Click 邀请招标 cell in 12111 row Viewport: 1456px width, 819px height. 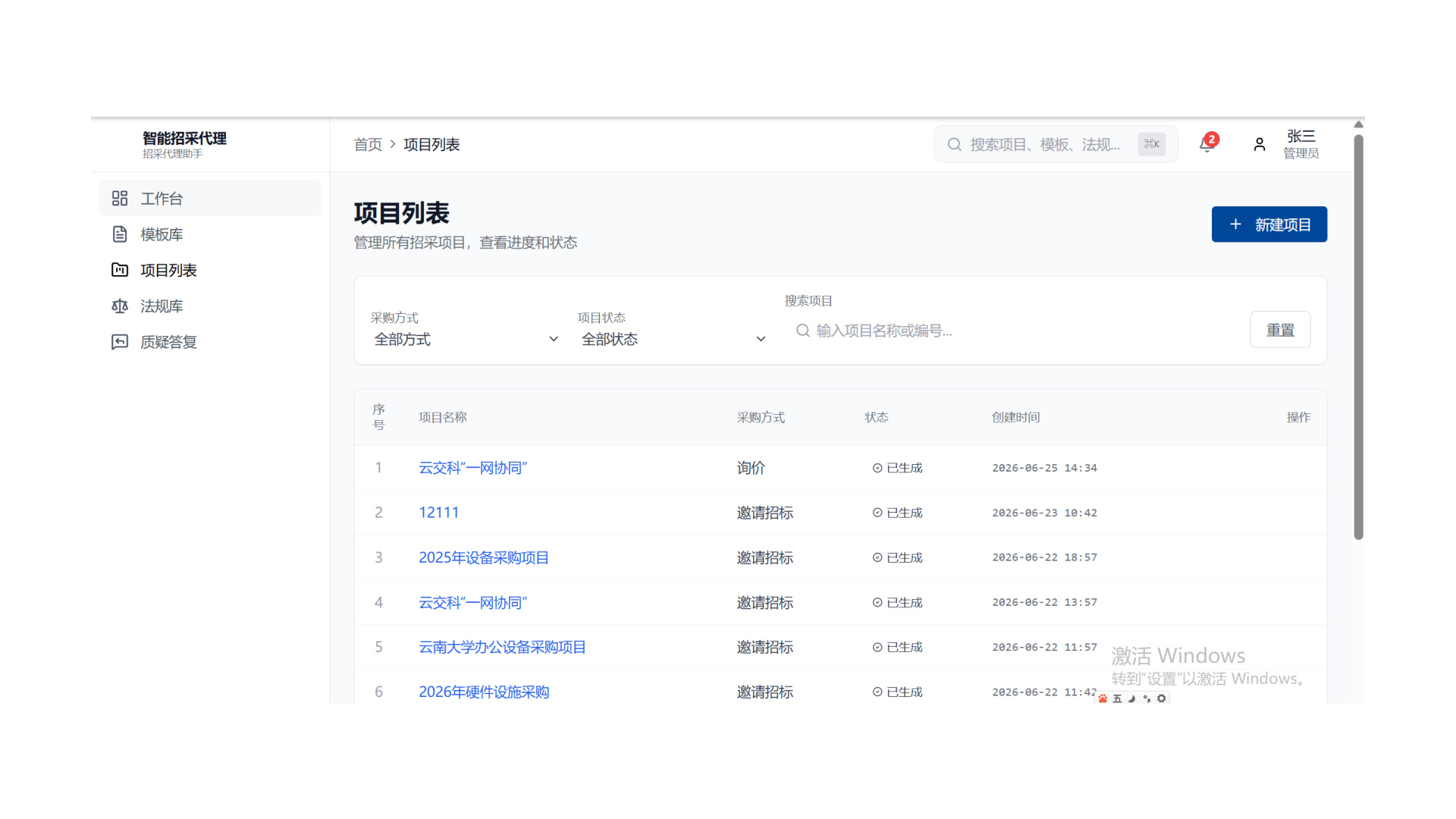(x=764, y=513)
